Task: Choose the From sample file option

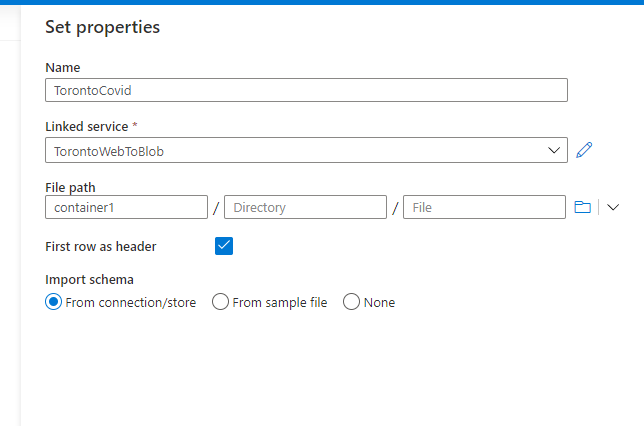Action: point(221,302)
